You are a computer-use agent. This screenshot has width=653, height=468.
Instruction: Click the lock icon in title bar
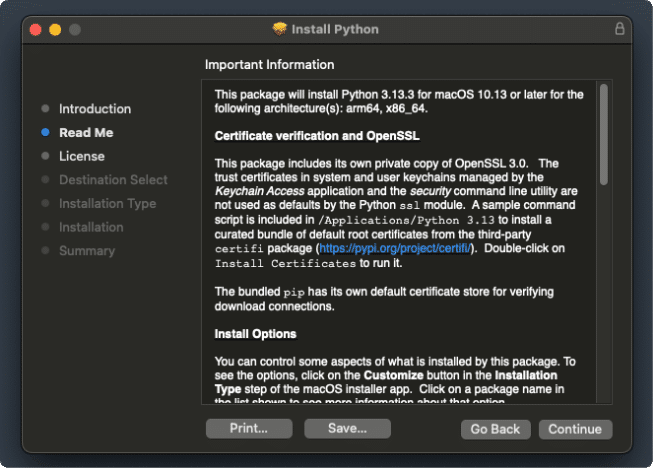[x=619, y=29]
